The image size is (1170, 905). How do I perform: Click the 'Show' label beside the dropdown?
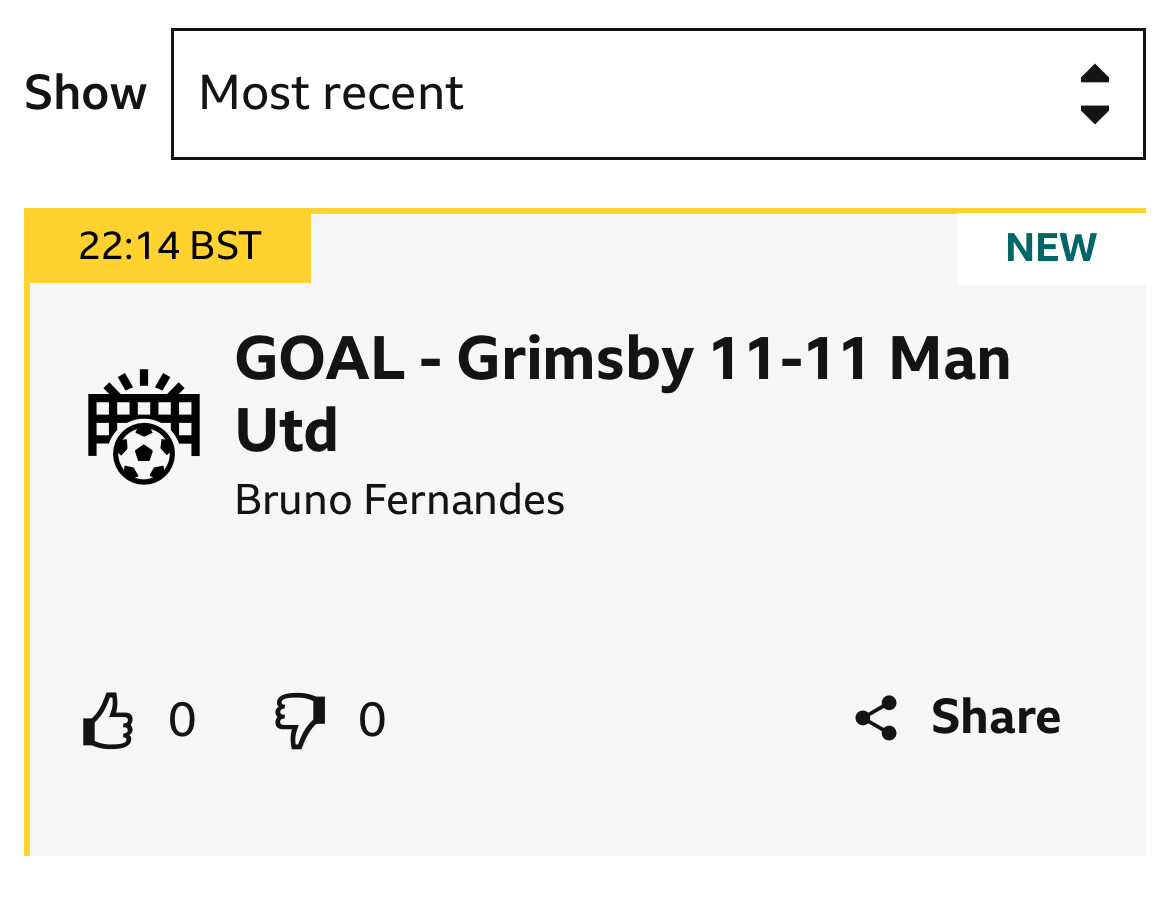pyautogui.click(x=86, y=93)
